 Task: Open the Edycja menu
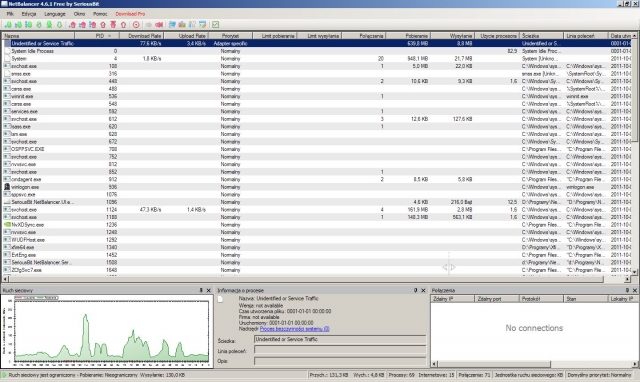29,14
